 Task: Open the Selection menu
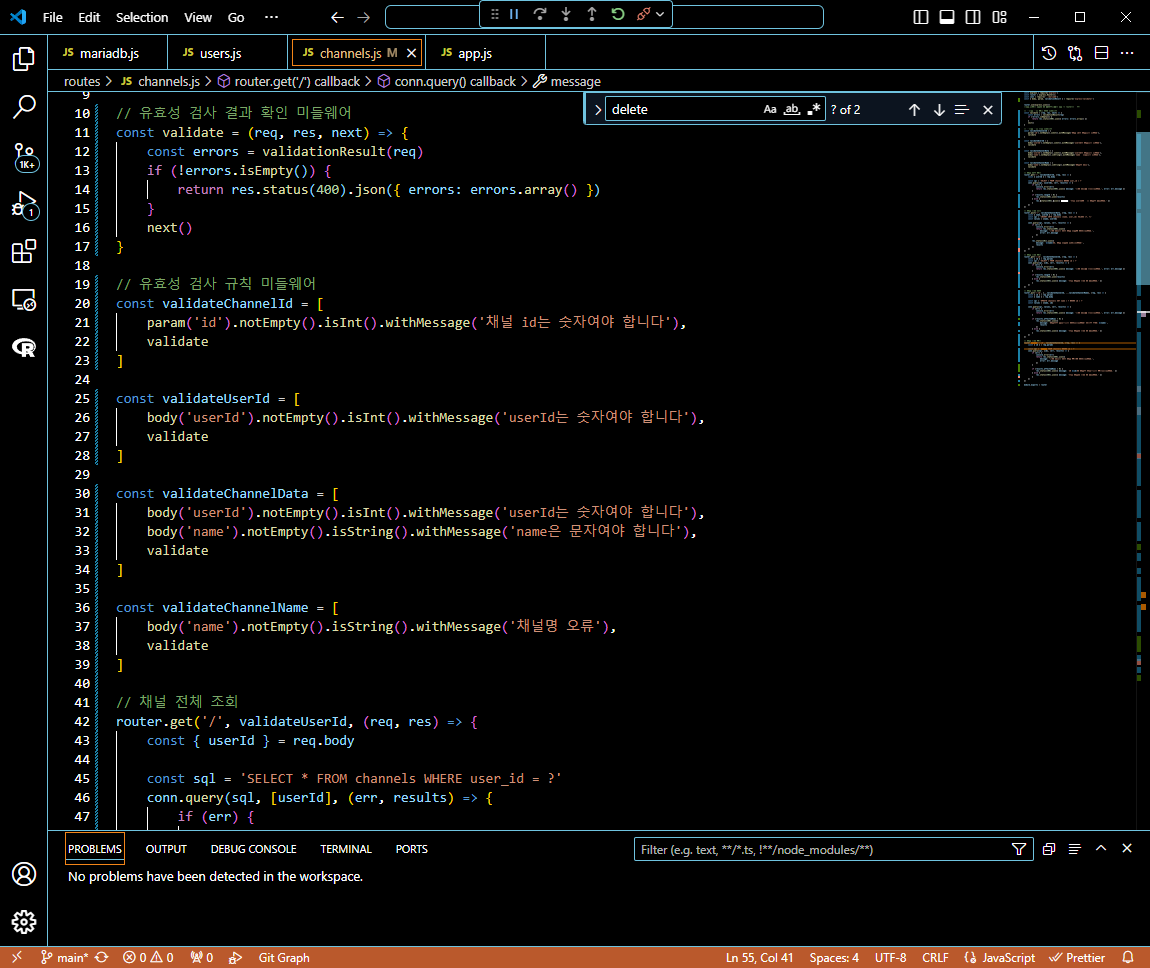point(142,17)
